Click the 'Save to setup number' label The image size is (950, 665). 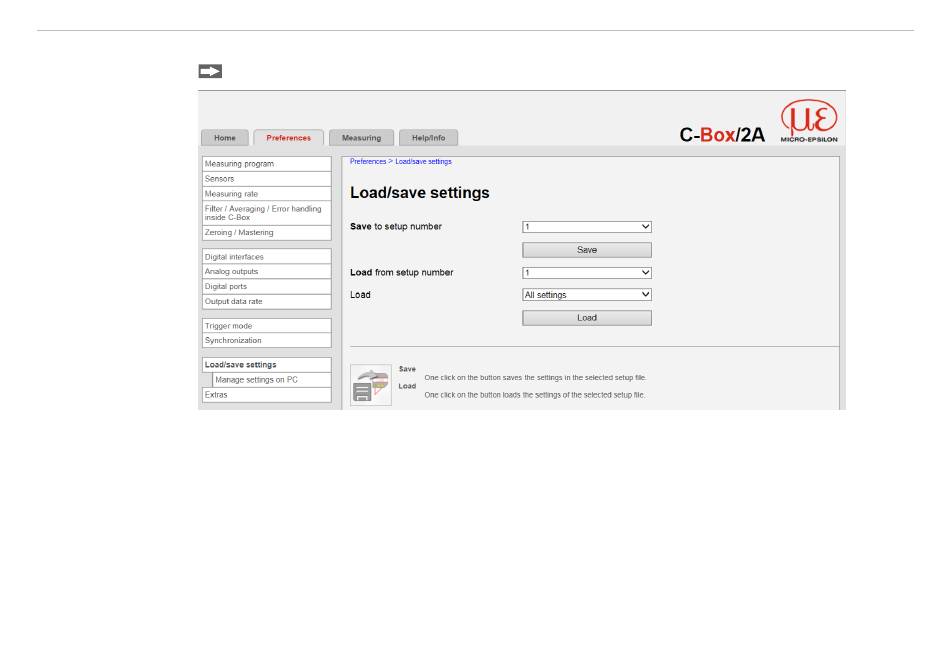pos(396,227)
